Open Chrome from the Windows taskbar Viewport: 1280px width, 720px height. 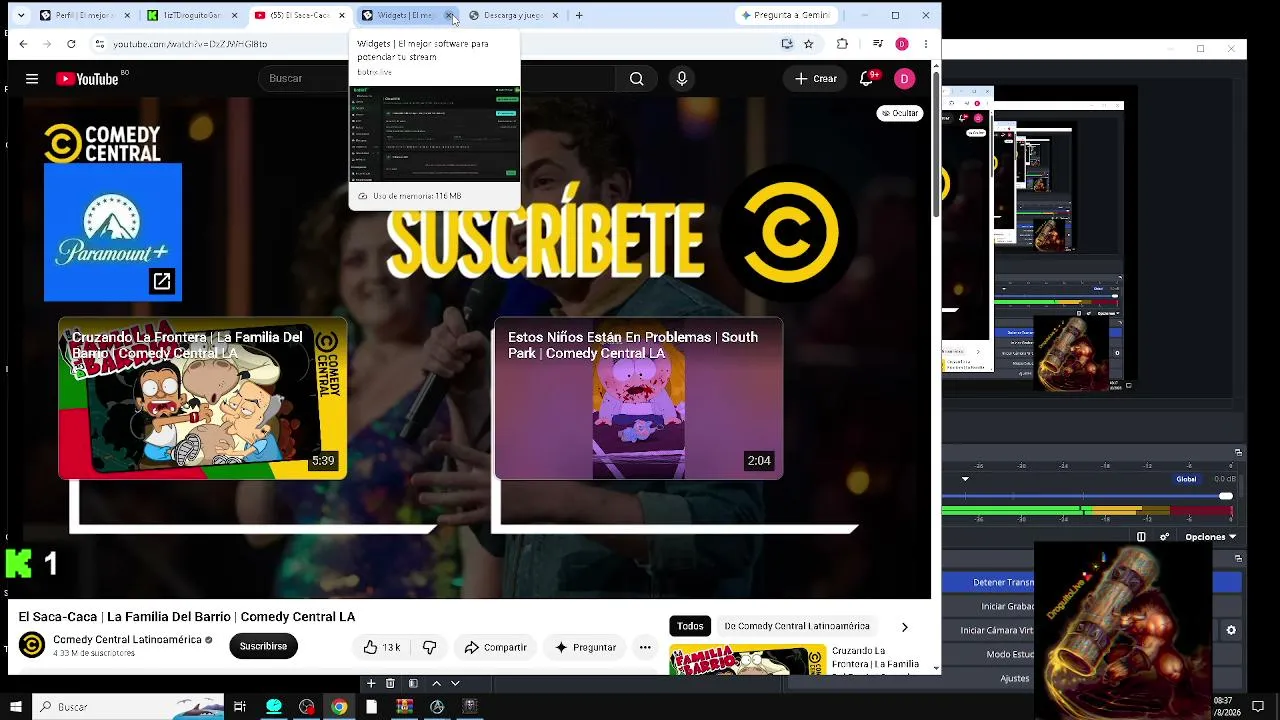tap(339, 707)
